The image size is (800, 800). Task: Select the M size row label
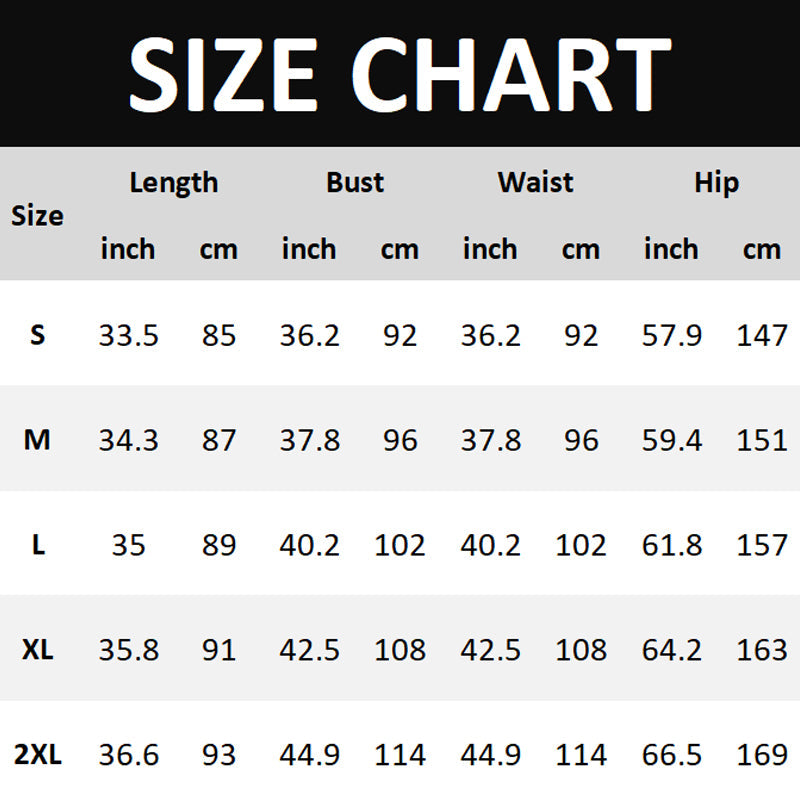[37, 440]
